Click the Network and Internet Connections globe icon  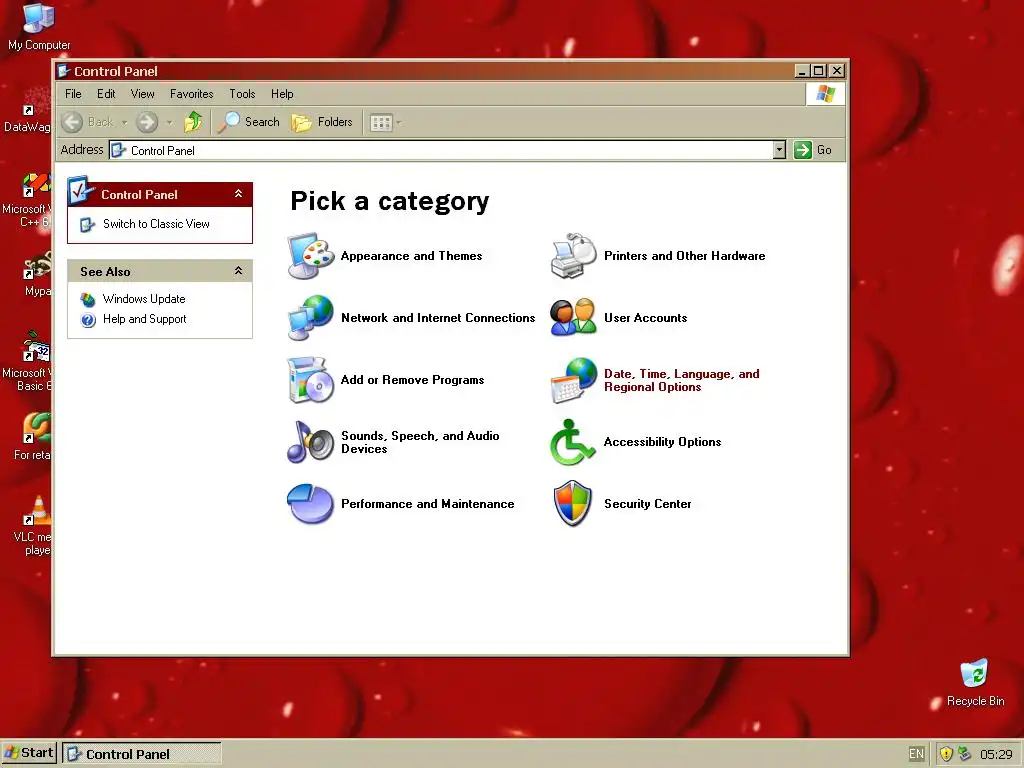pyautogui.click(x=311, y=318)
